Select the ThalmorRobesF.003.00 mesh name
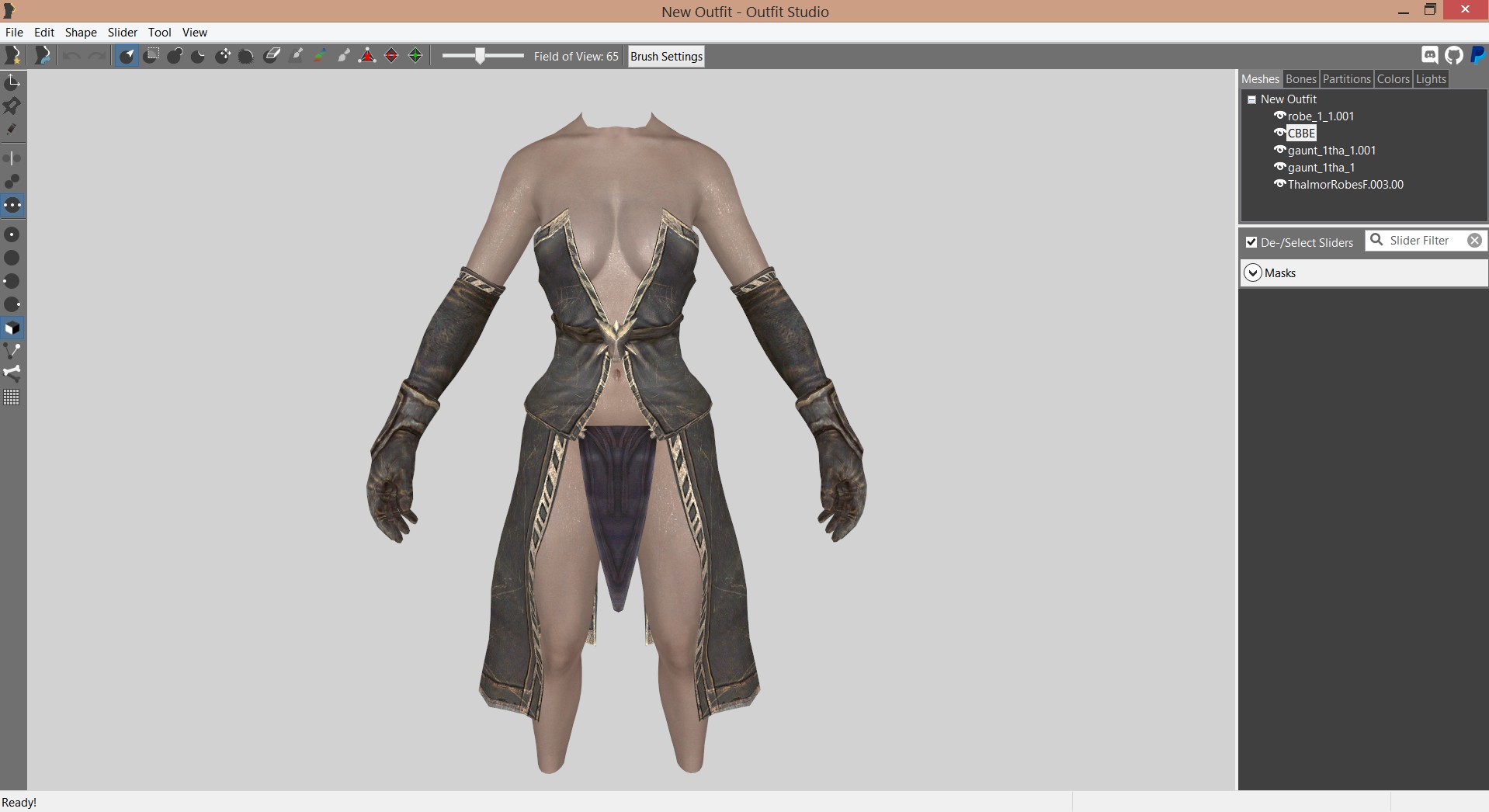 point(1345,184)
